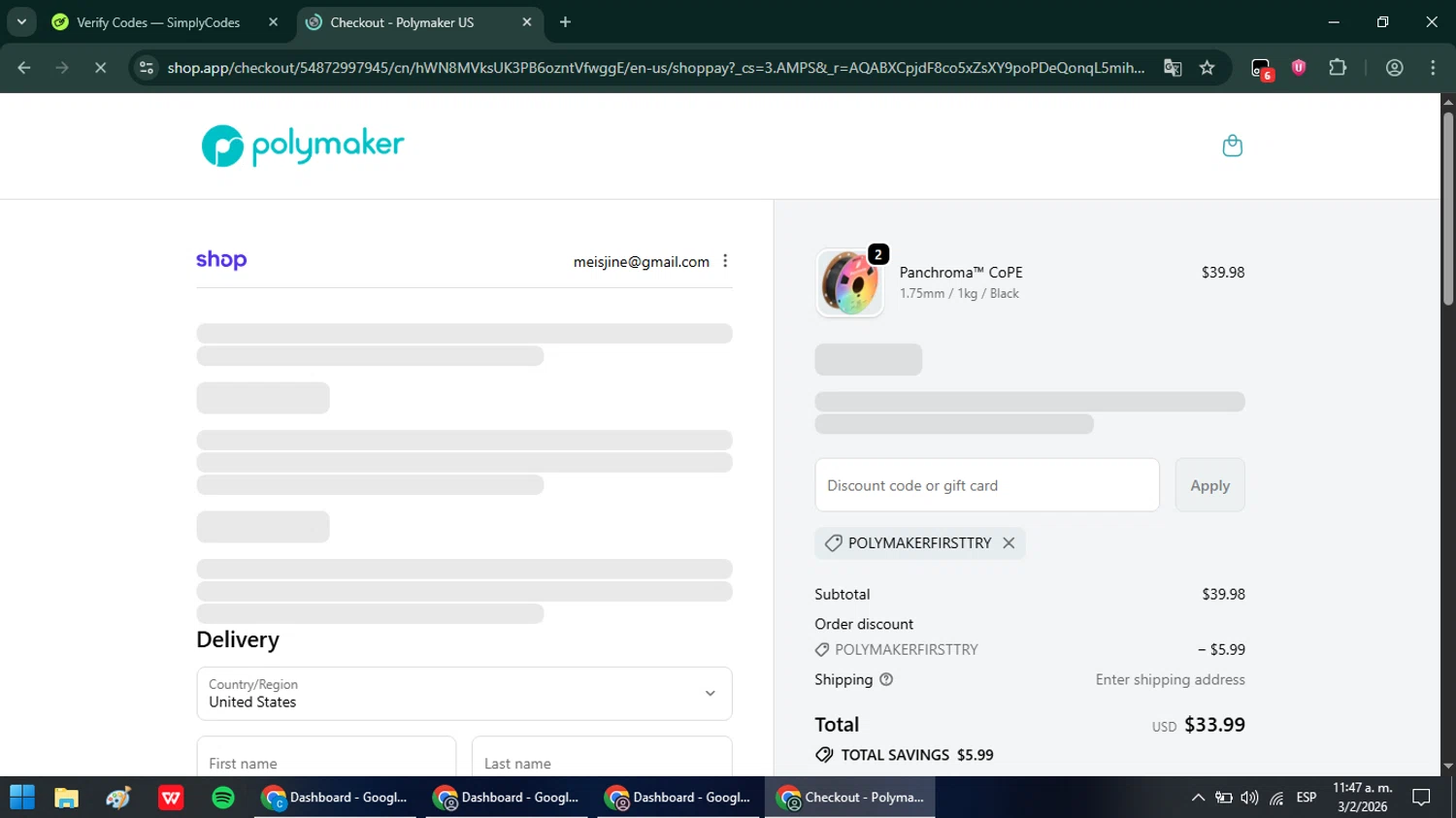The width and height of the screenshot is (1456, 818).
Task: Open a new browser tab
Action: coord(565,22)
